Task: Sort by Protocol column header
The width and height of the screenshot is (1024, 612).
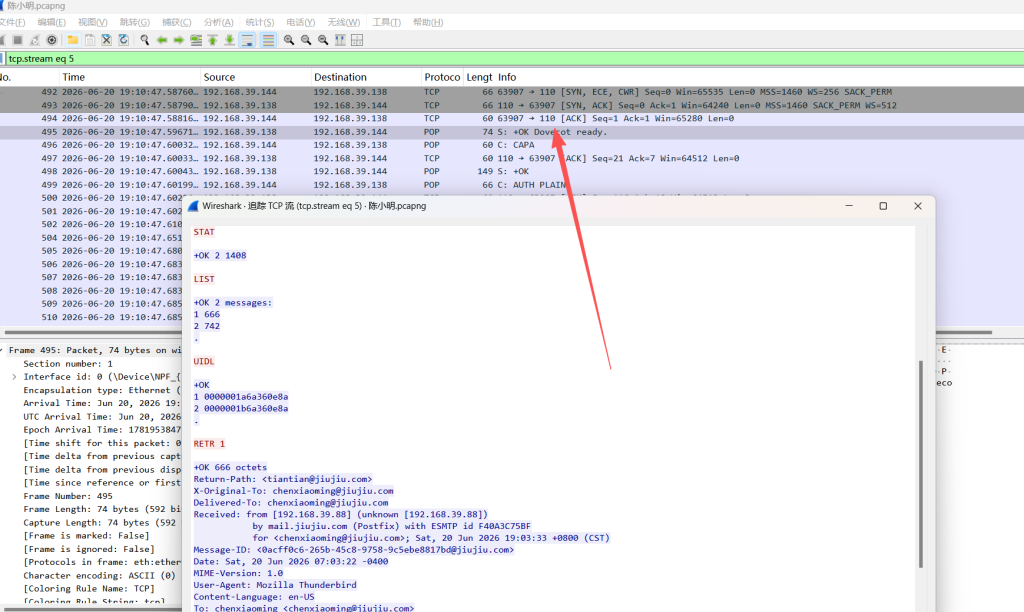Action: (x=442, y=77)
